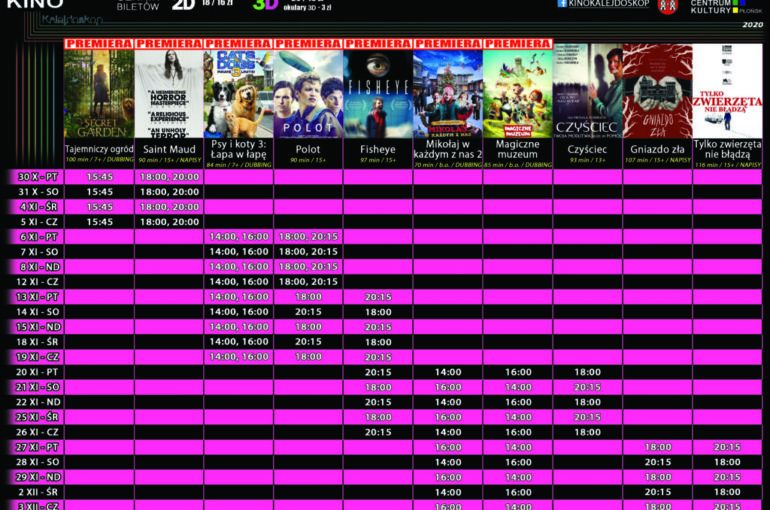This screenshot has height=510, width=770.
Task: Open the Cats & Dogs 3 poster
Action: (239, 94)
